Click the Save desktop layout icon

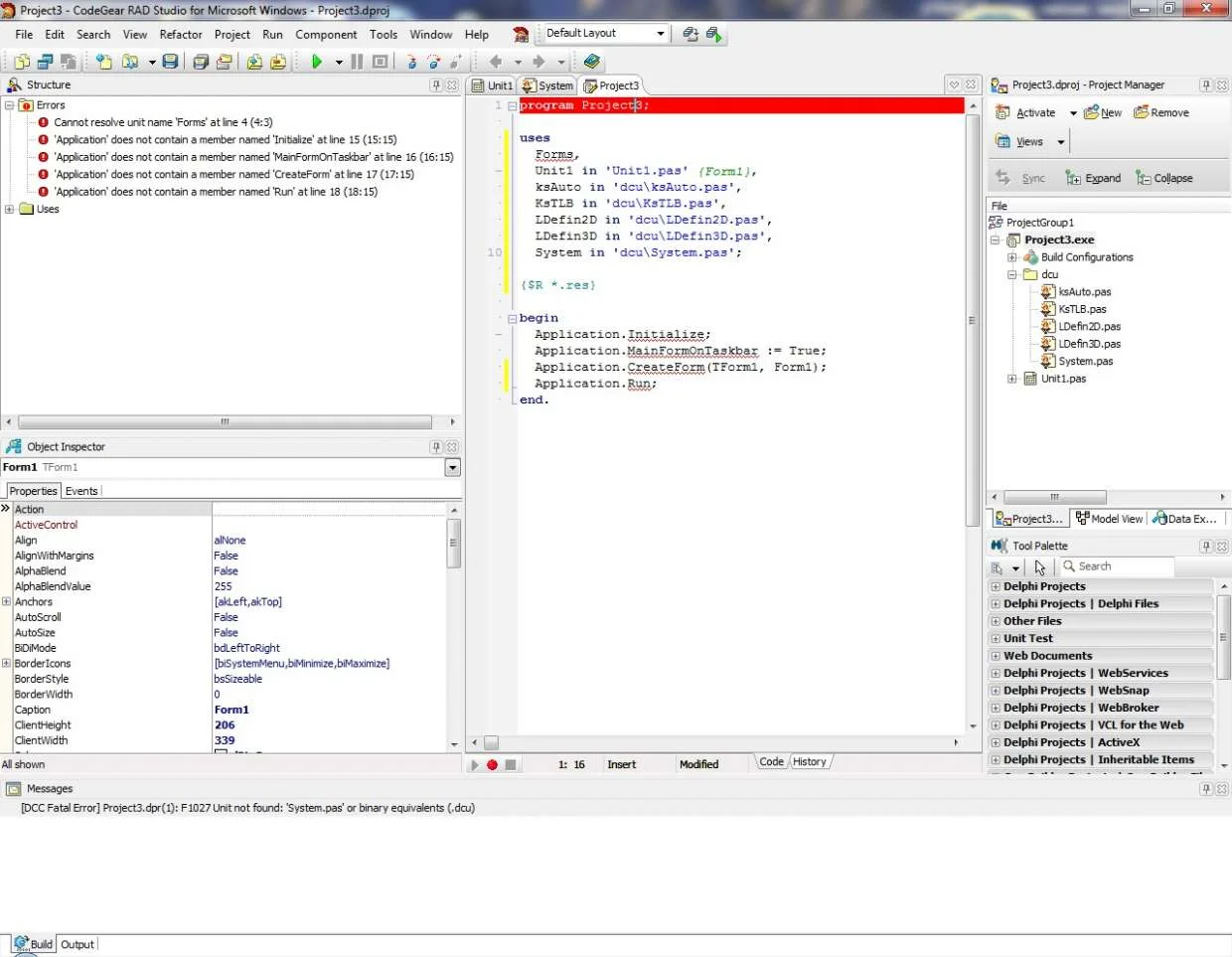point(691,34)
